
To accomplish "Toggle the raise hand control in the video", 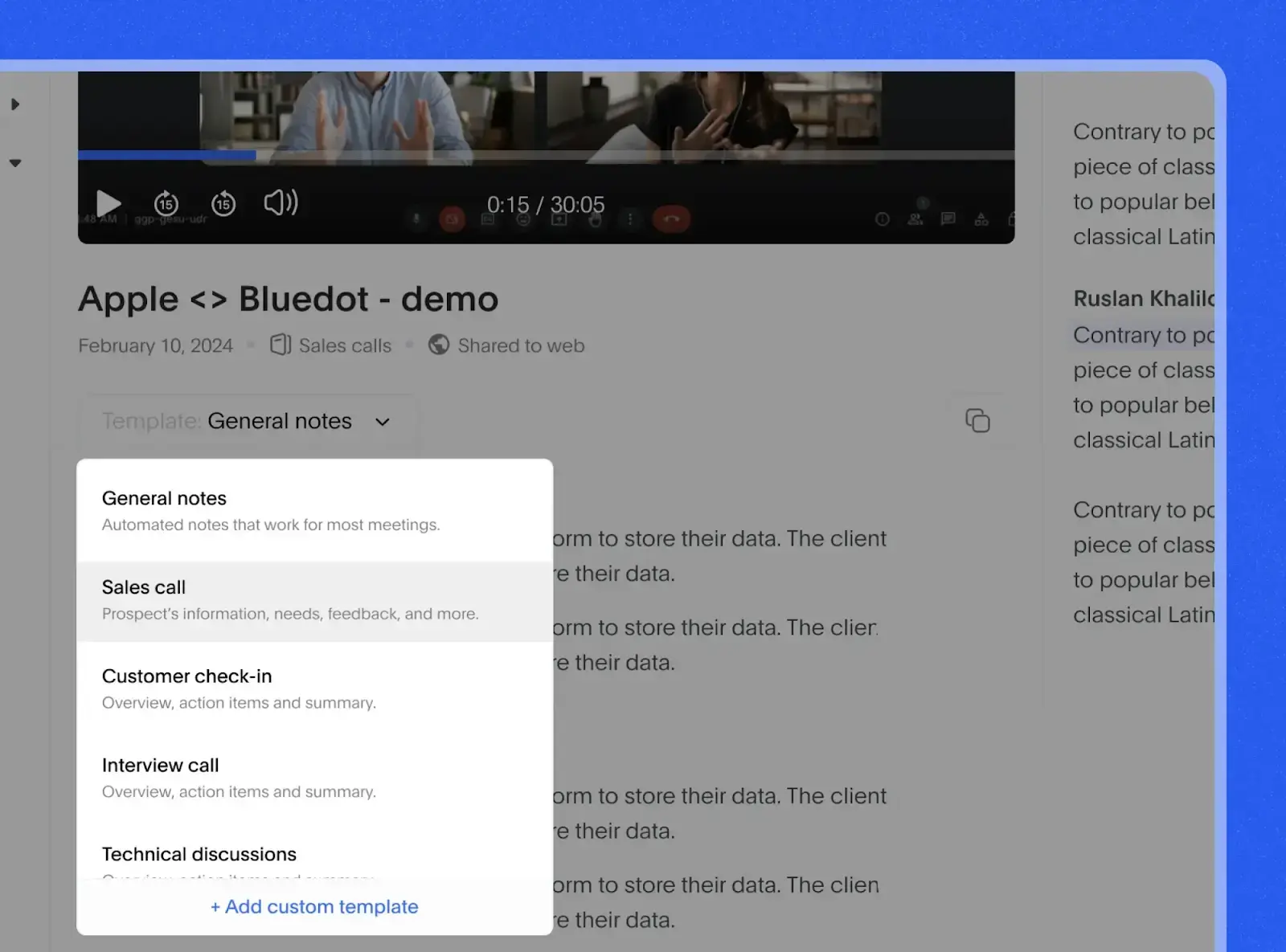I will [595, 218].
